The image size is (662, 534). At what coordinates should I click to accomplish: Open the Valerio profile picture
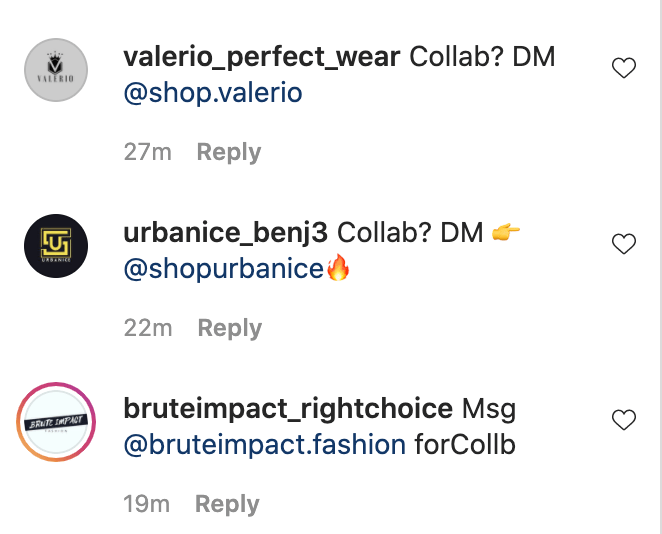point(56,70)
